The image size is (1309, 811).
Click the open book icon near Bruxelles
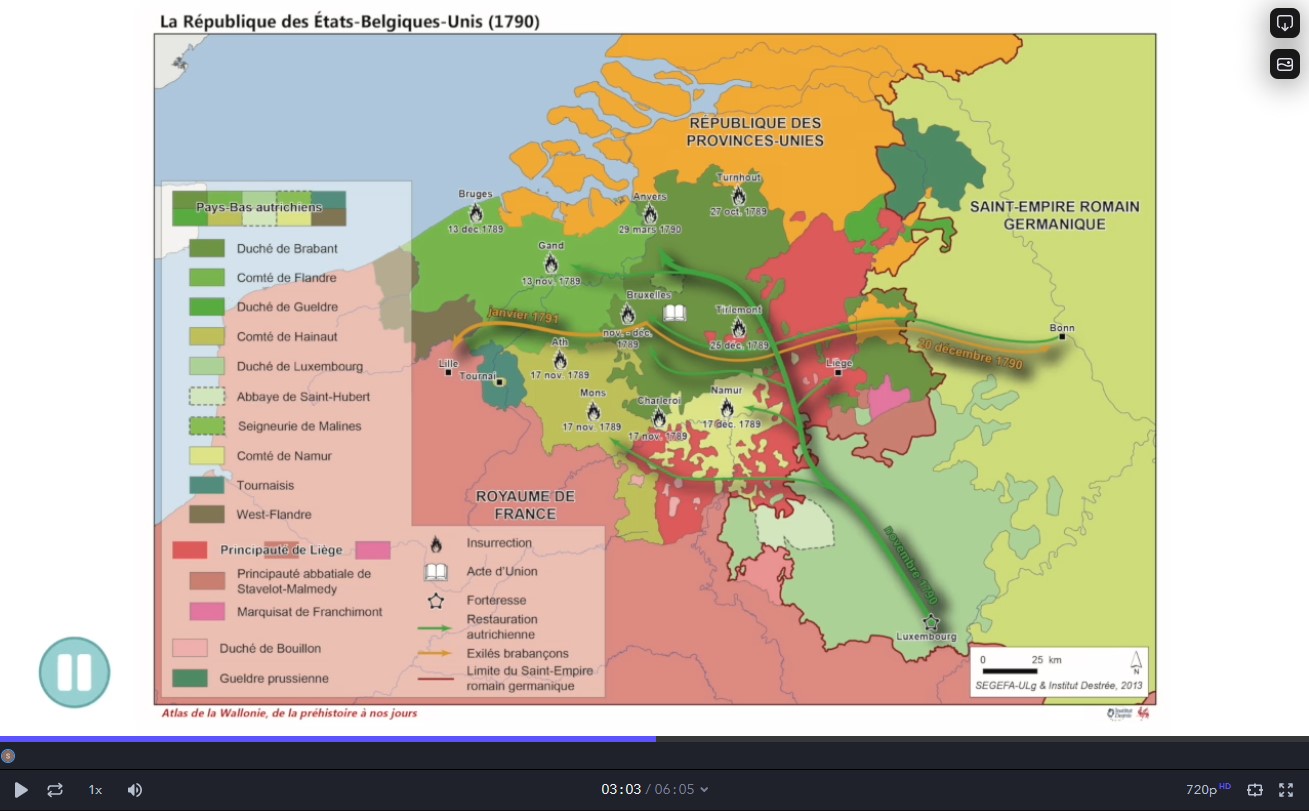[x=675, y=313]
